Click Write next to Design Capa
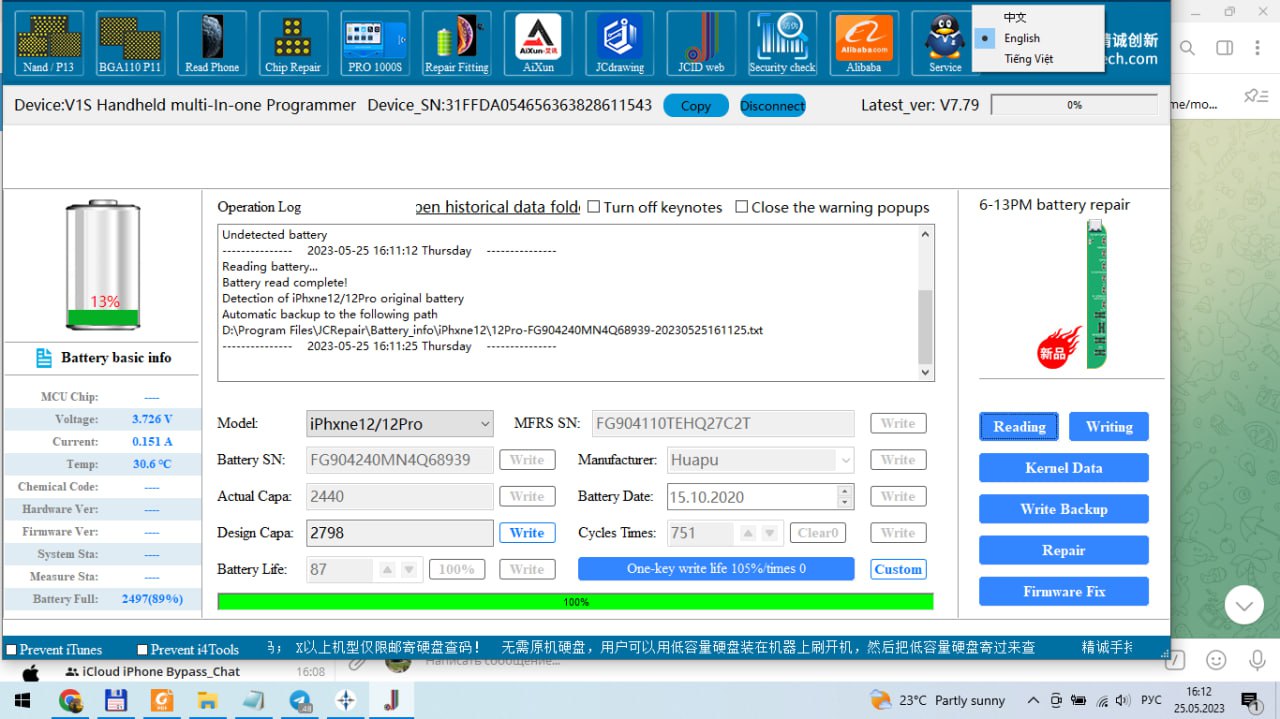This screenshot has width=1280, height=719. (x=527, y=533)
